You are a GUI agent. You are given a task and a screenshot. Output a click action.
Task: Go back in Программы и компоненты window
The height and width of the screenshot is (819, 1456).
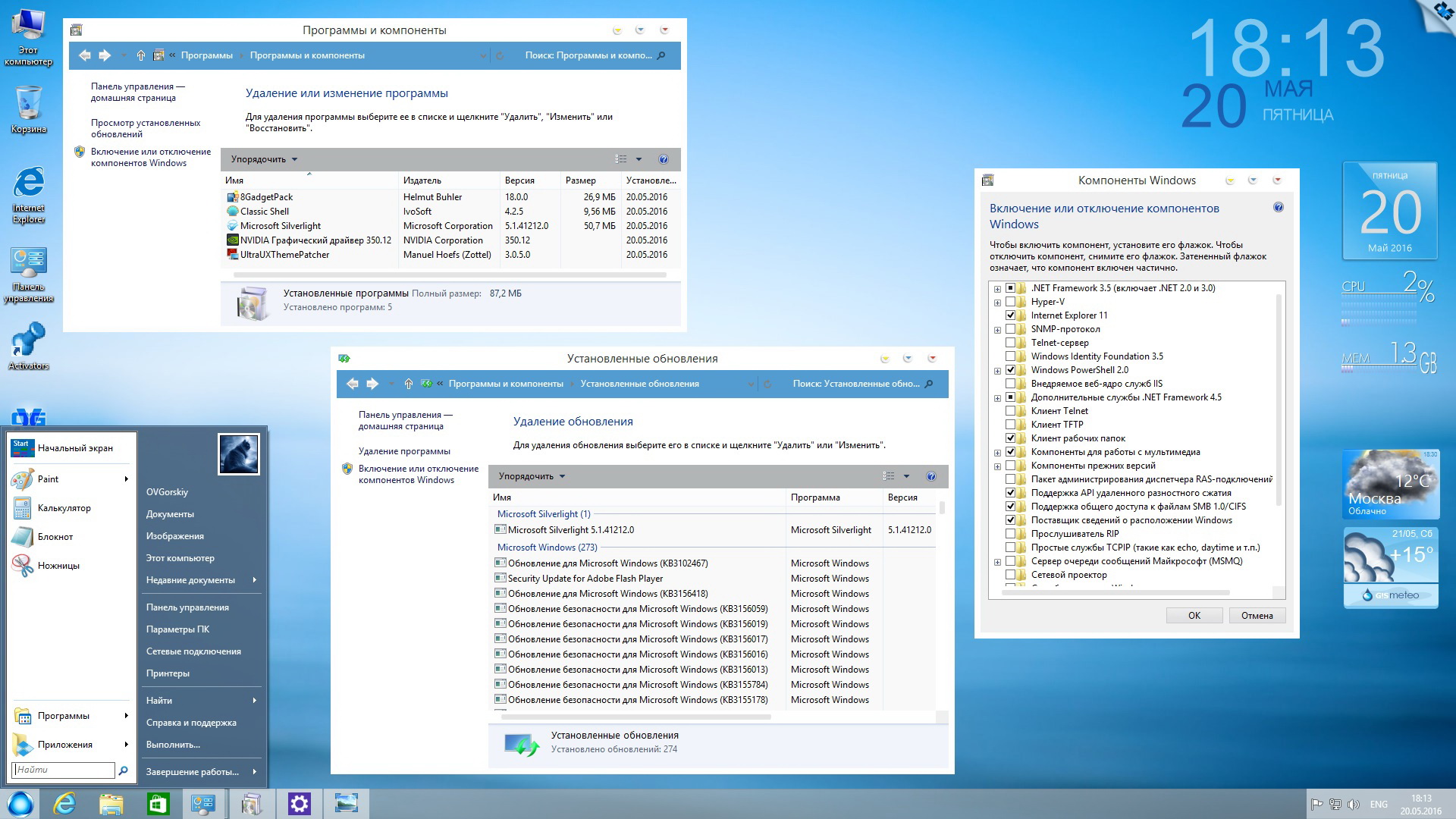point(85,55)
